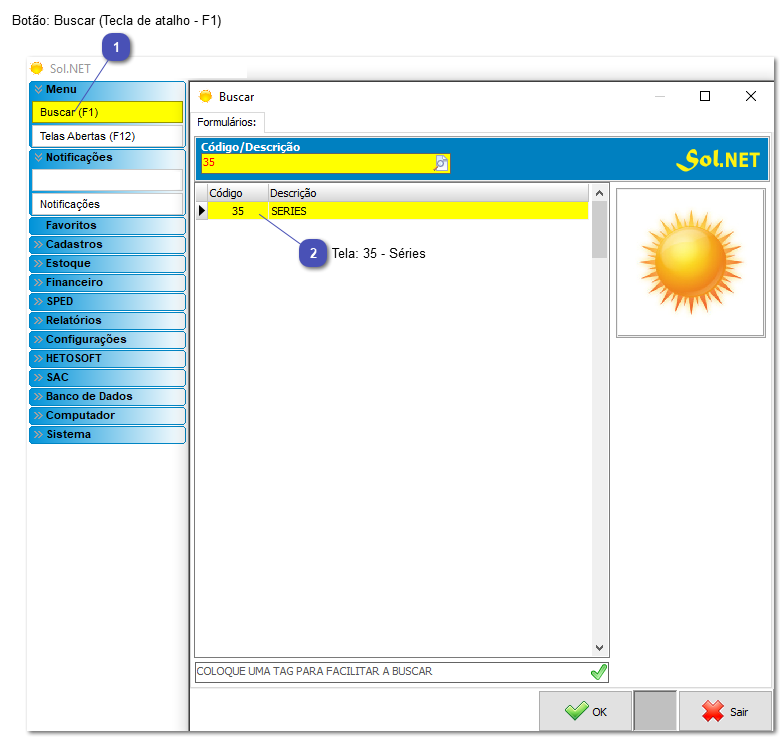Click the search magnifier icon in Código/Descrição field

[x=441, y=163]
